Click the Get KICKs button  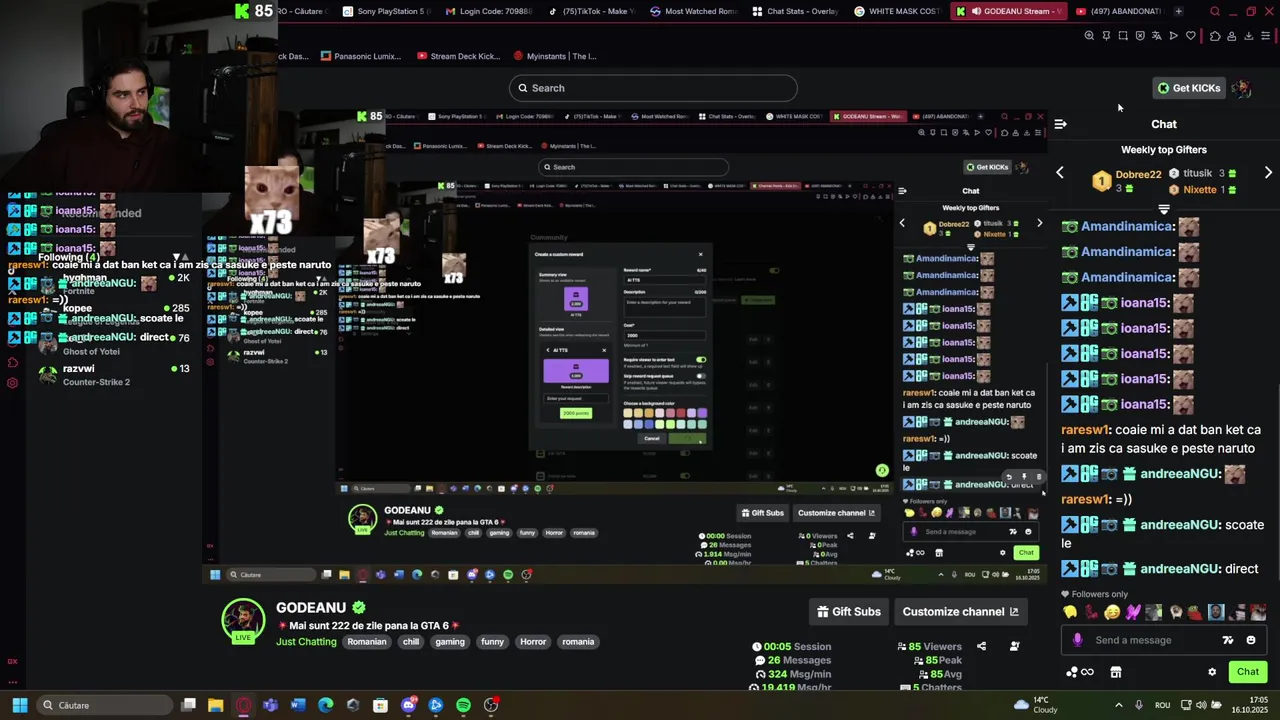pos(1189,88)
